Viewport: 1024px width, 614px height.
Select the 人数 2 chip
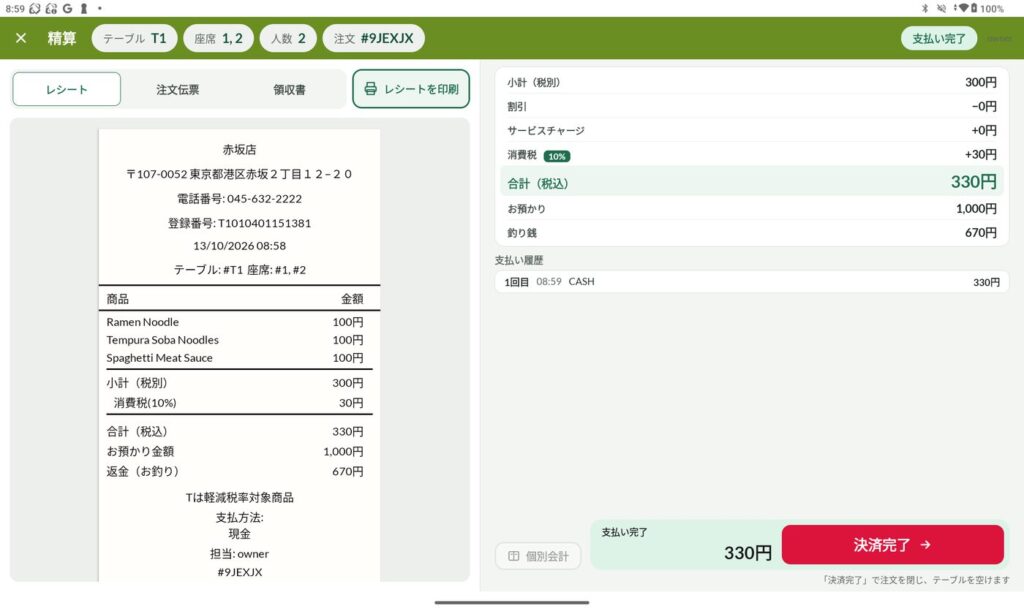[x=288, y=38]
